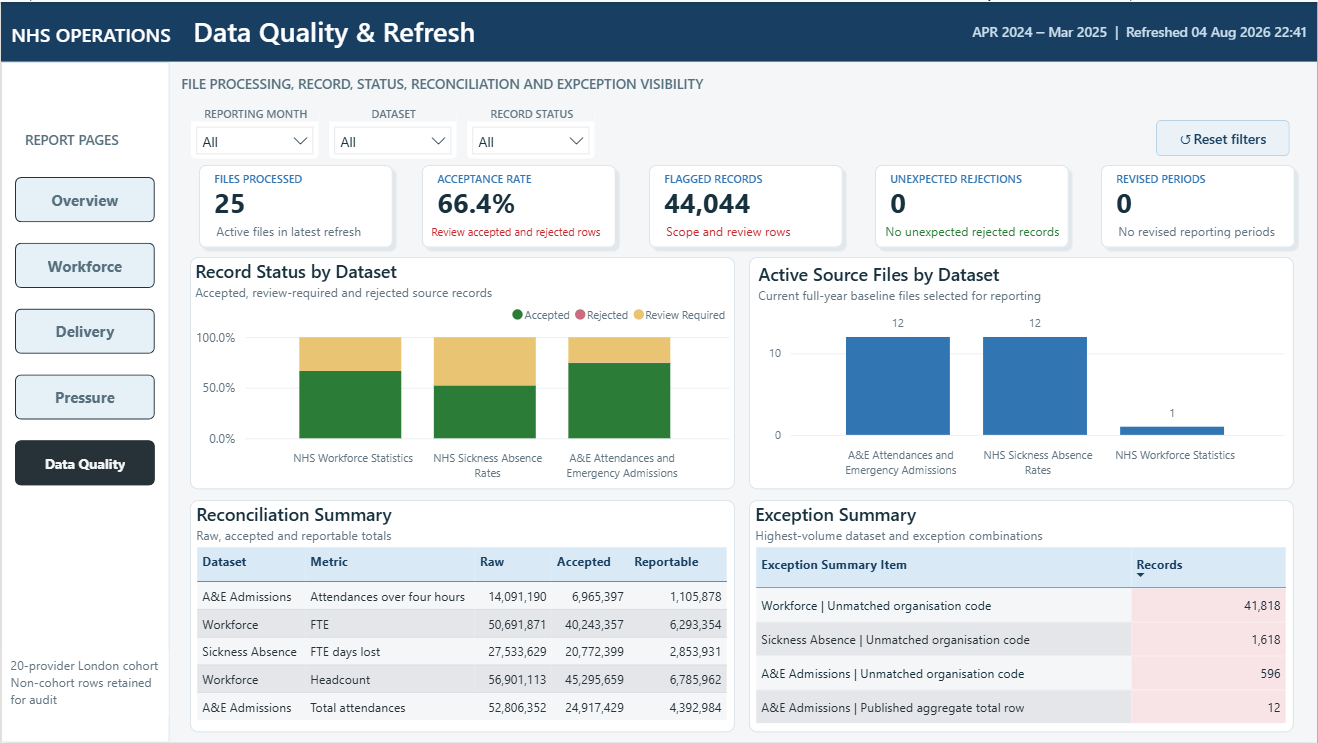Click the Metric column header
Screen dimensions: 1318x743
329,562
